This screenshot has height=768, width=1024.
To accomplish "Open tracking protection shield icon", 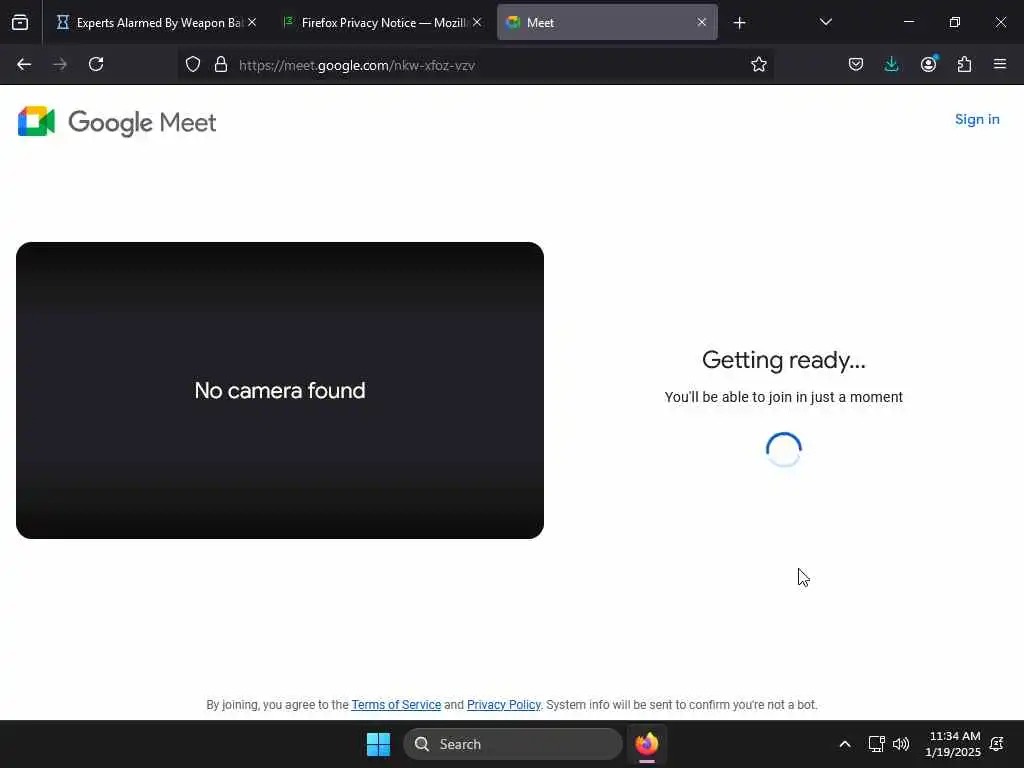I will (193, 64).
